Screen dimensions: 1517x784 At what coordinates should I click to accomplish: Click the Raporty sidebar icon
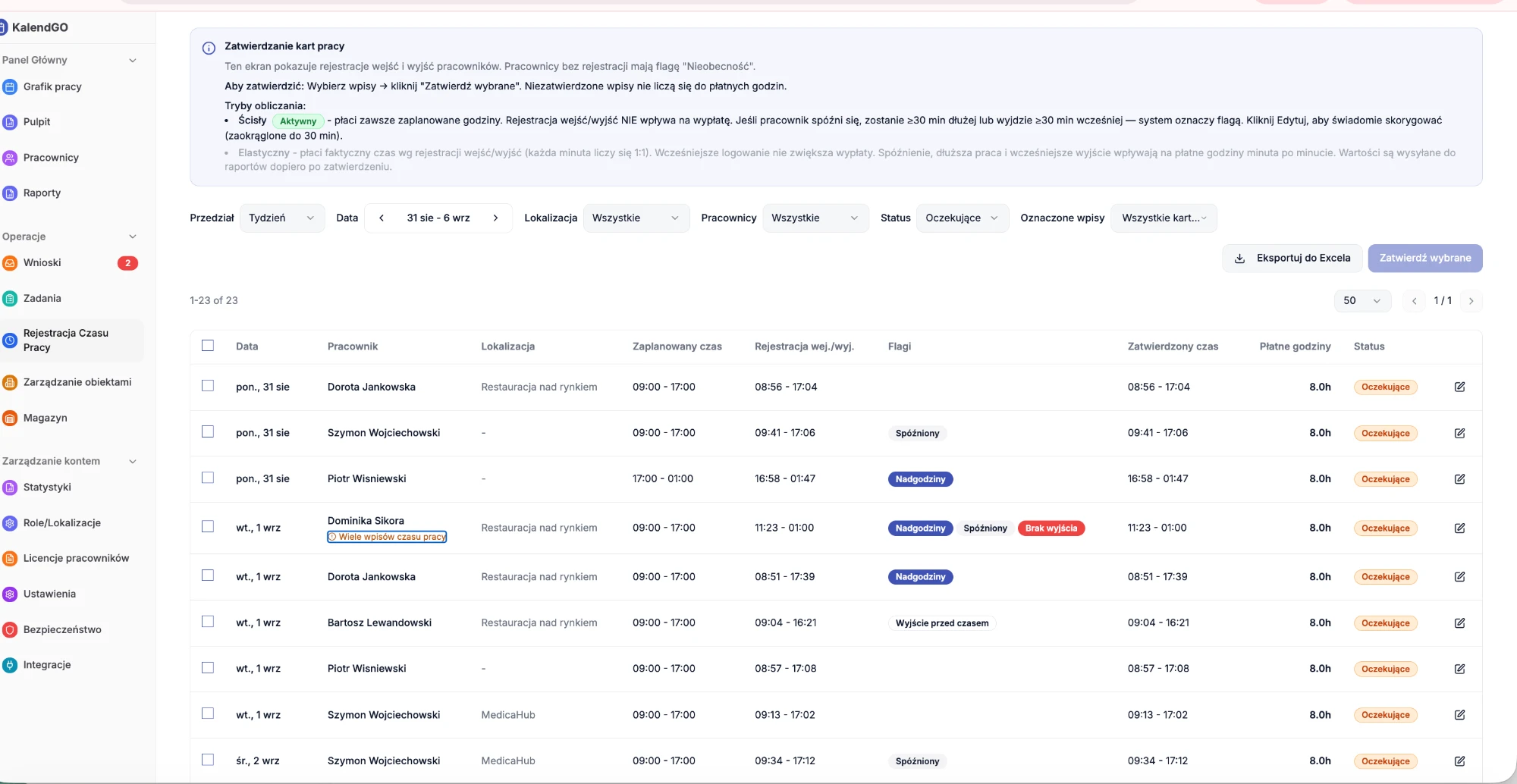click(10, 193)
